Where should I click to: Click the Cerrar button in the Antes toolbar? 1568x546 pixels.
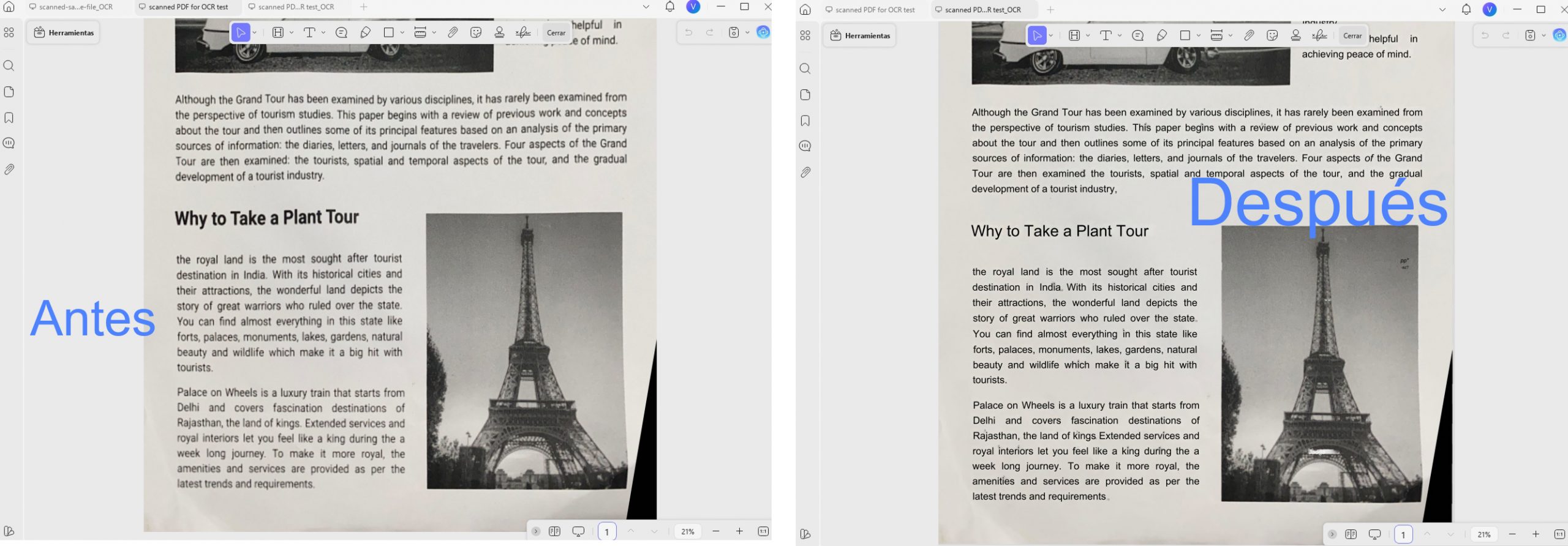pyautogui.click(x=556, y=33)
